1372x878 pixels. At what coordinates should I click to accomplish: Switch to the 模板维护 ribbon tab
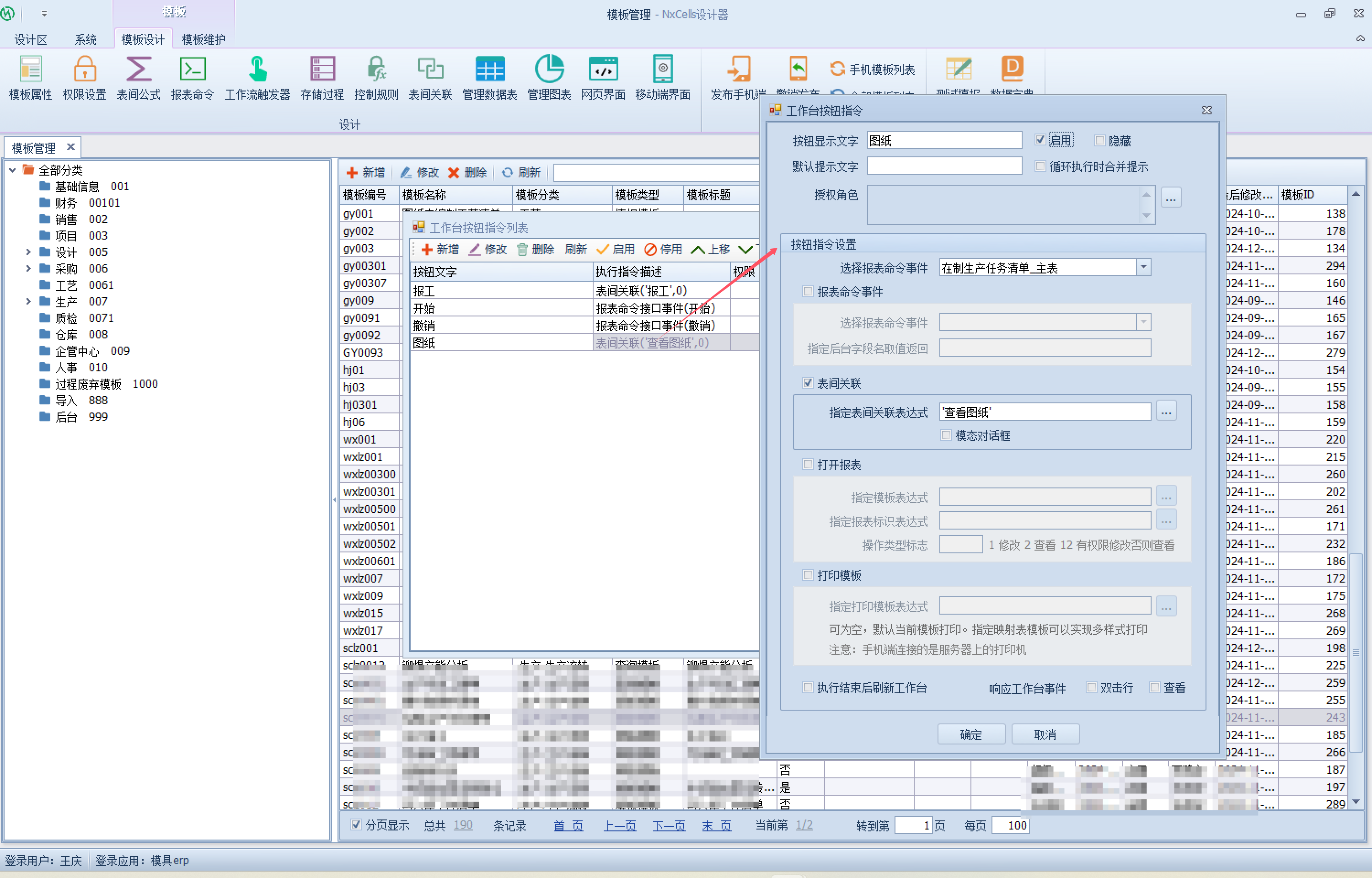[203, 39]
